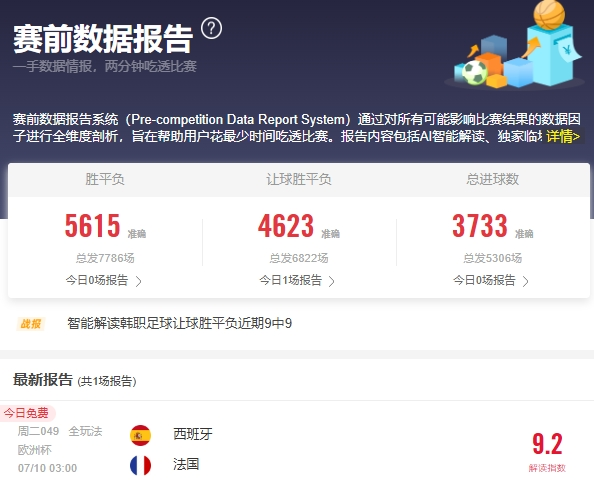The height and width of the screenshot is (499, 594).
Task: Expand arrow next to 今日0场报告 under 总进球数
Action: [x=525, y=281]
